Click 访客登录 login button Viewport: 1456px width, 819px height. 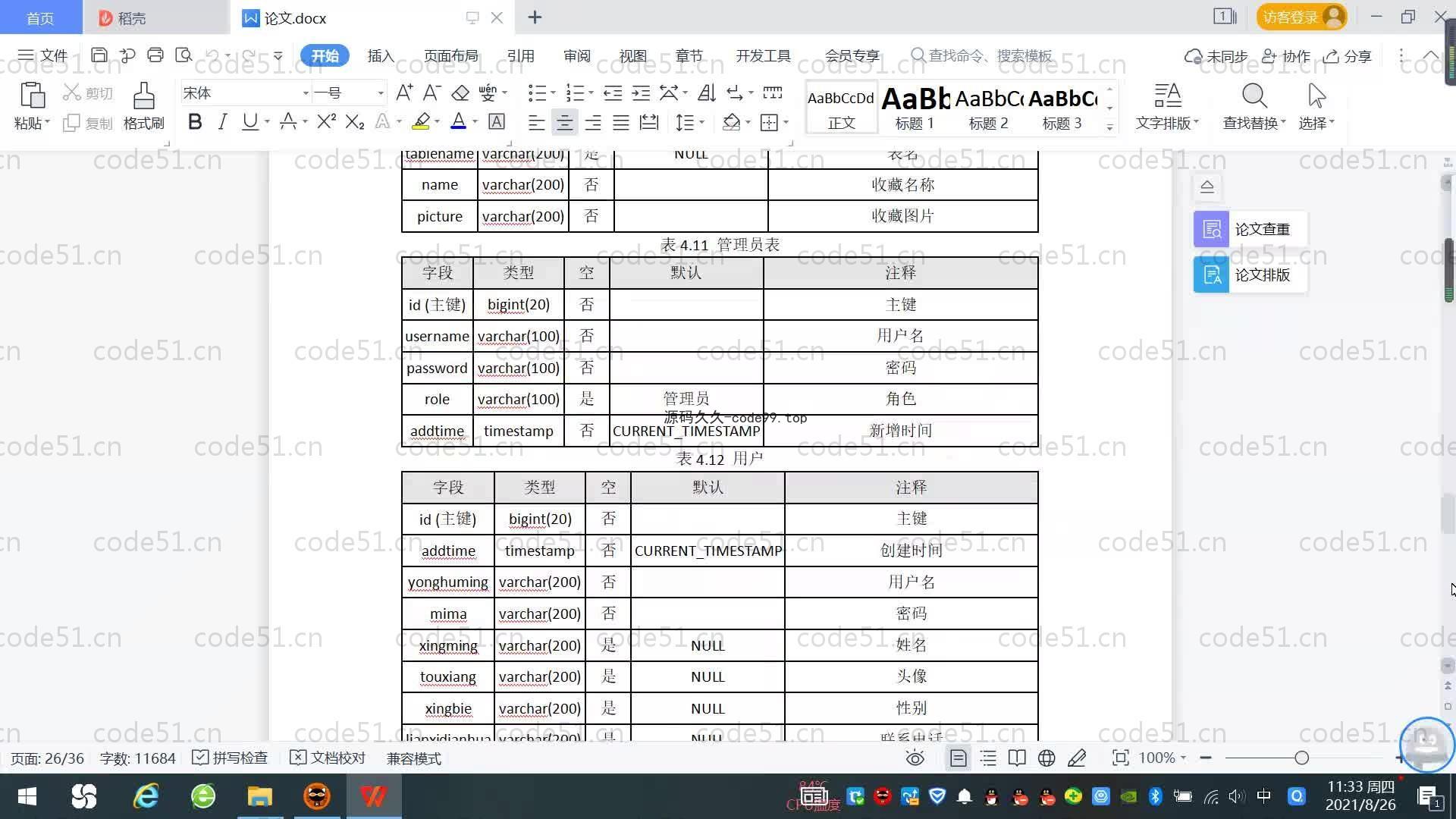pos(1301,17)
